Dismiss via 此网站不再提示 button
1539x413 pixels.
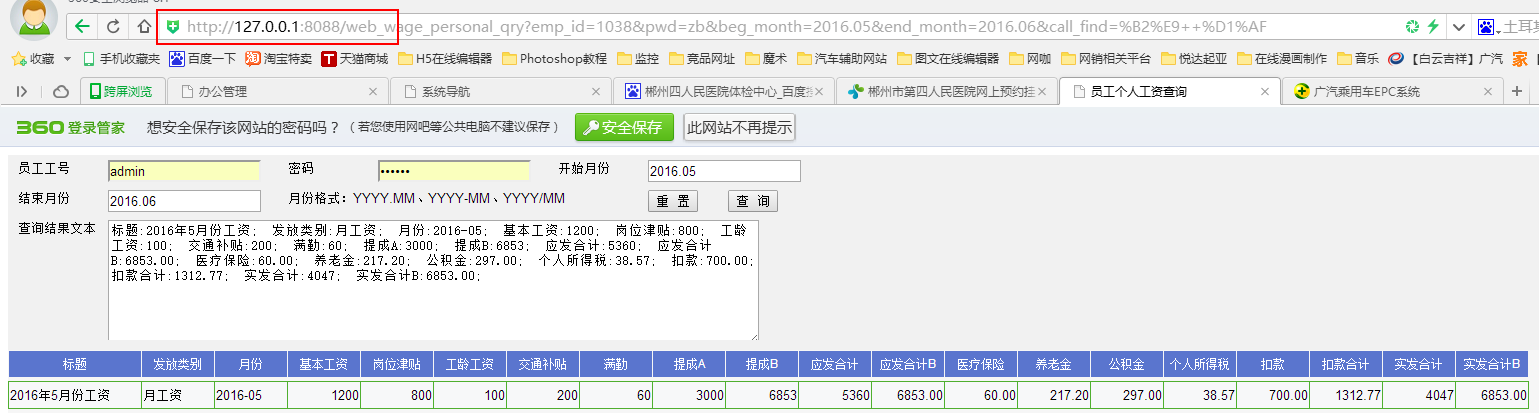tap(739, 127)
